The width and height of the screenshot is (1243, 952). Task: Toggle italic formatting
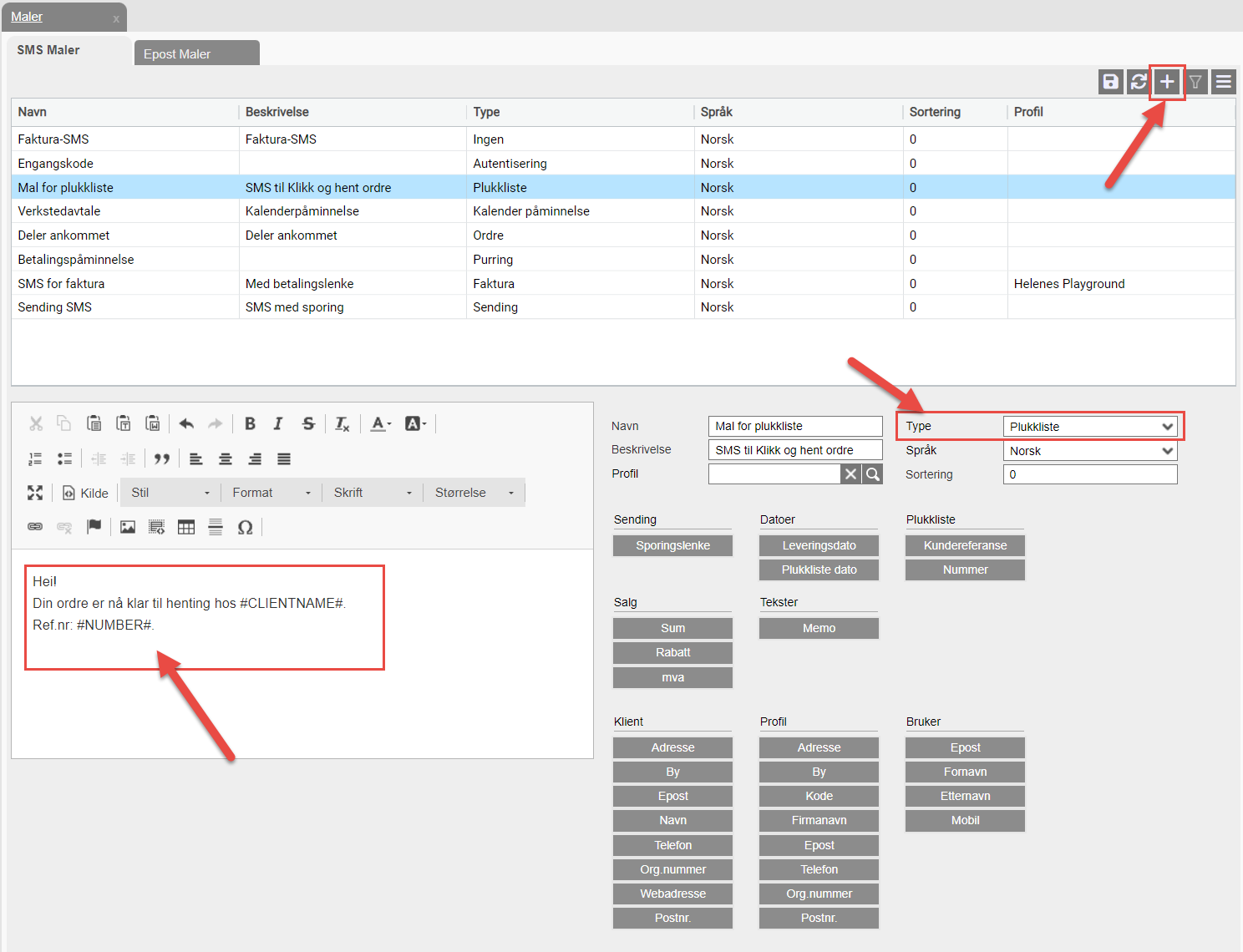278,423
